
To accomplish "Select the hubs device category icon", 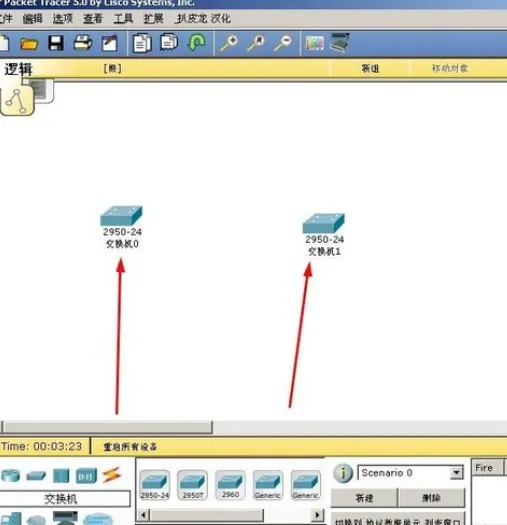I will [x=61, y=475].
